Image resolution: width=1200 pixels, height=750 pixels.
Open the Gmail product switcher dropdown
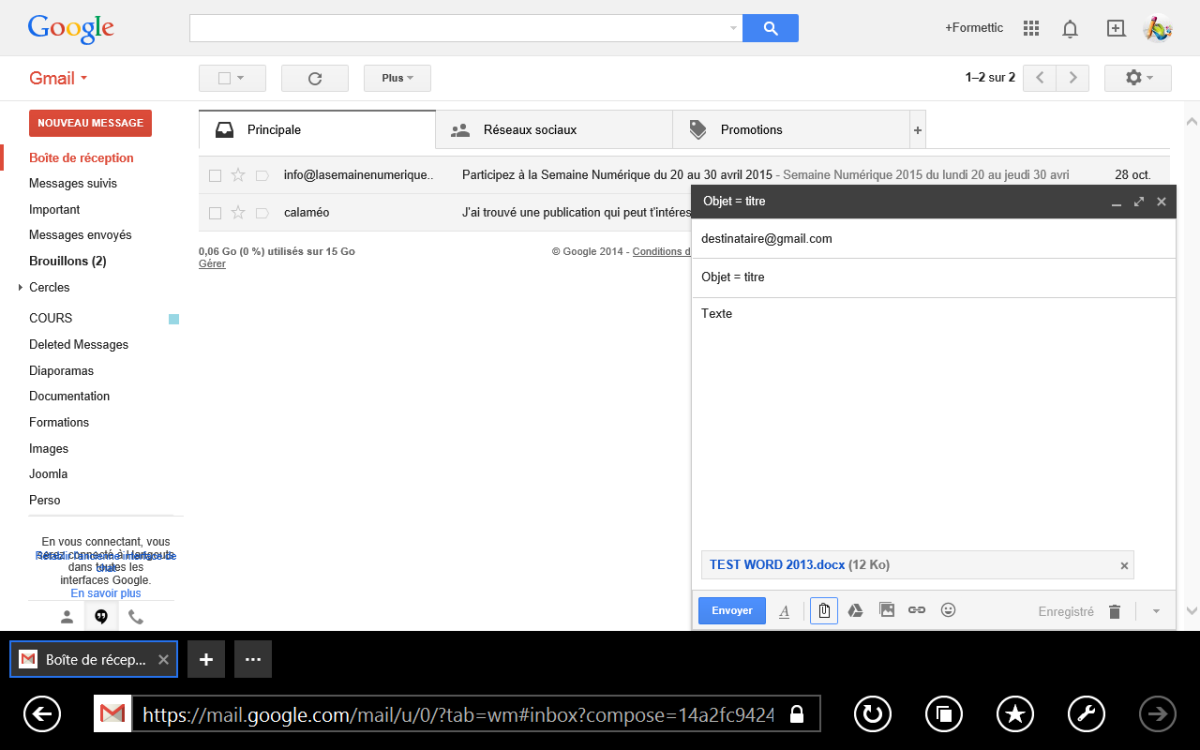click(58, 78)
